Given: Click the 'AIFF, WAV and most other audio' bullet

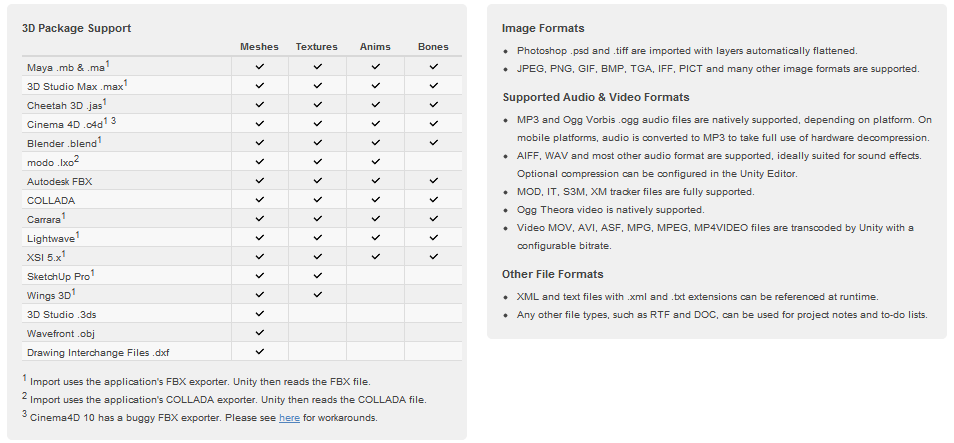Looking at the screenshot, I should point(720,165).
